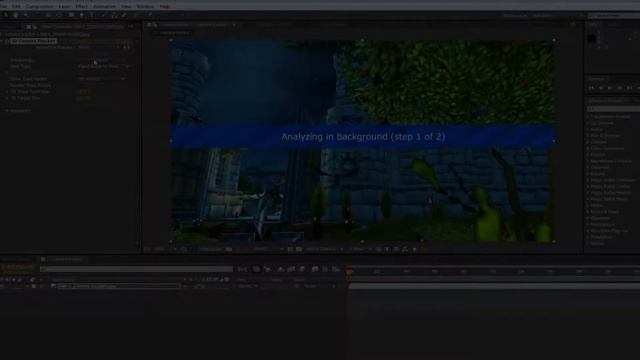This screenshot has height=360, width=640.
Task: Expand the Noise & Grain category
Action: 588,212
